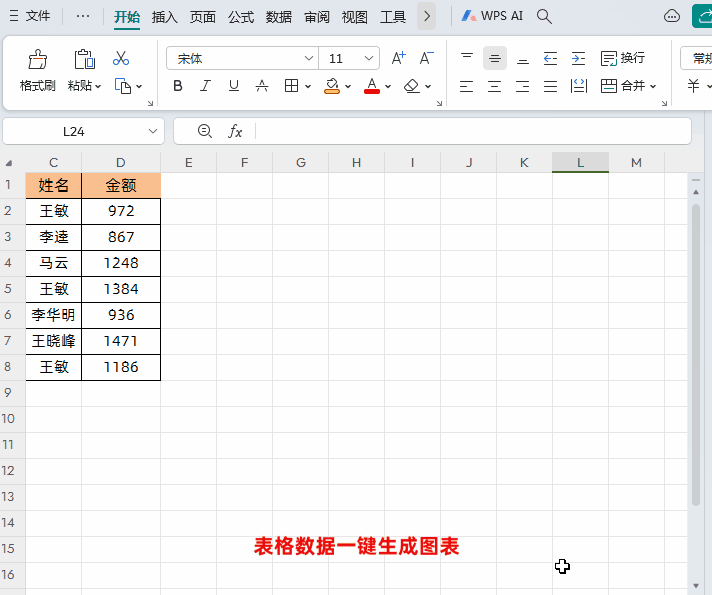The width and height of the screenshot is (712, 595).
Task: Toggle strikethrough formatting
Action: 262,86
